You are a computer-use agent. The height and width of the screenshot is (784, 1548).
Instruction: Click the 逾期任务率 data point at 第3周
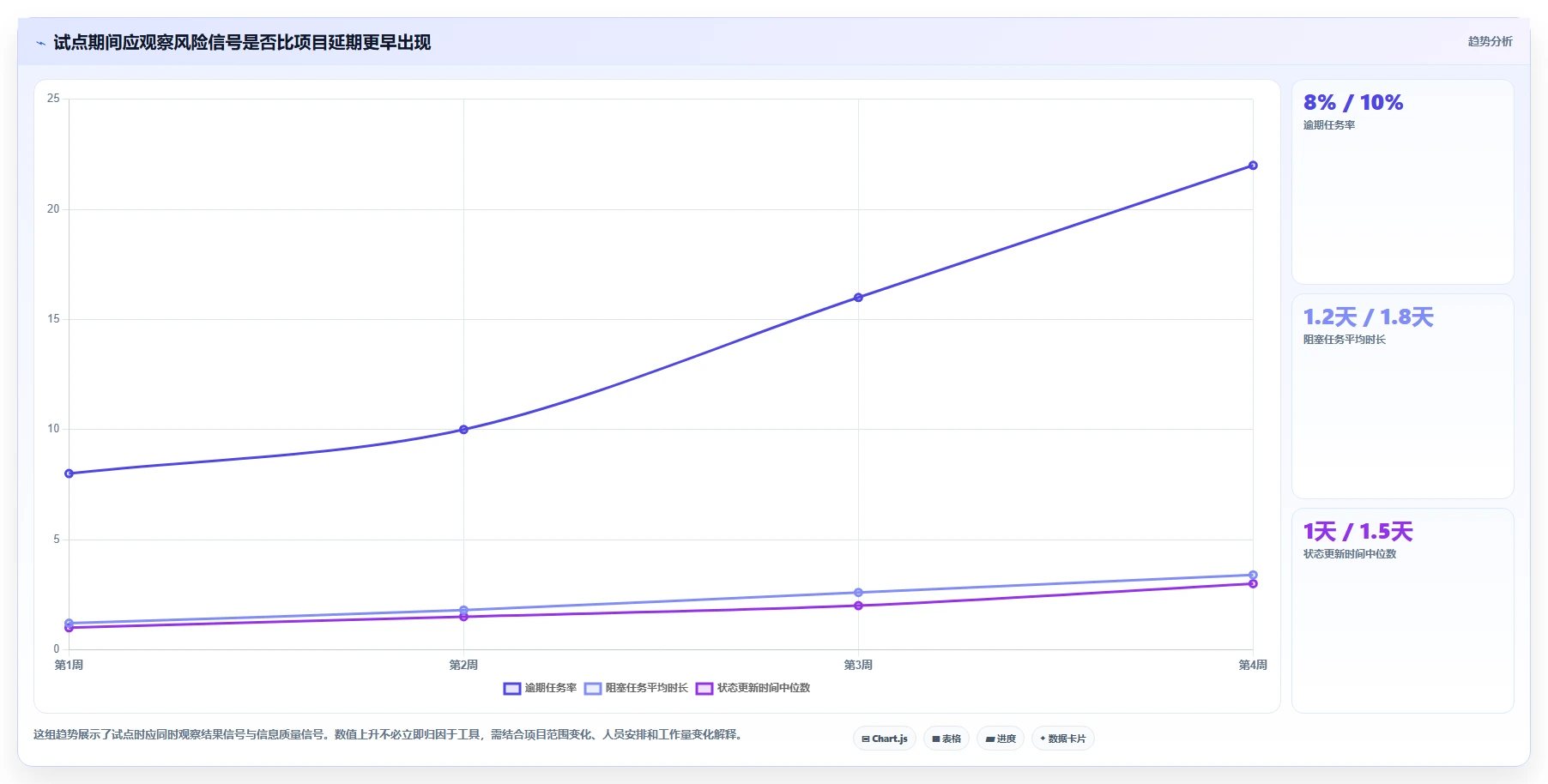coord(858,298)
